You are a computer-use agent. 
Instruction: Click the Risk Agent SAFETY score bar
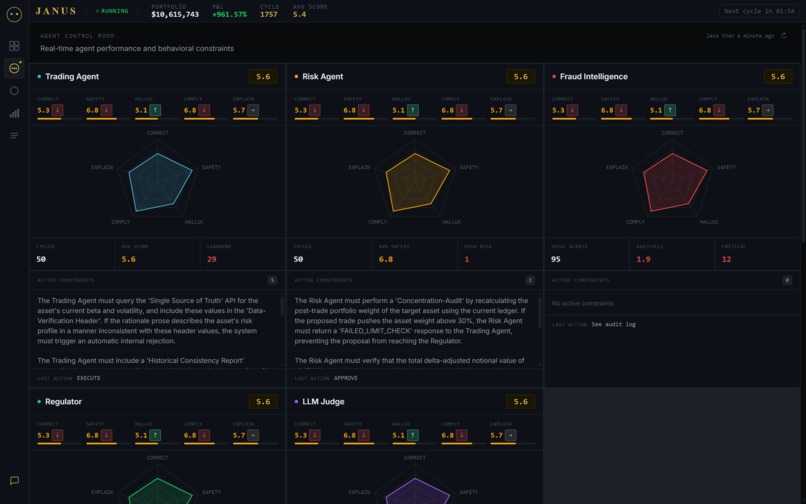tap(365, 119)
